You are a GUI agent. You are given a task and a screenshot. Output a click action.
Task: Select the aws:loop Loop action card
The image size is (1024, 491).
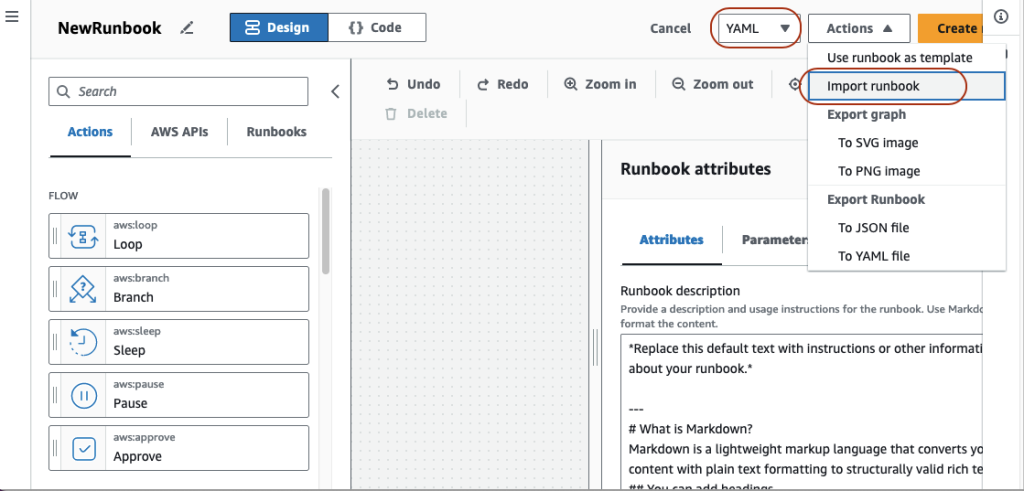click(x=178, y=236)
